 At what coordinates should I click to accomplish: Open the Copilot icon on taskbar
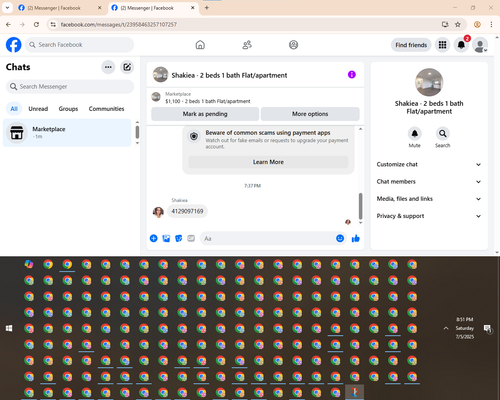[x=29, y=264]
